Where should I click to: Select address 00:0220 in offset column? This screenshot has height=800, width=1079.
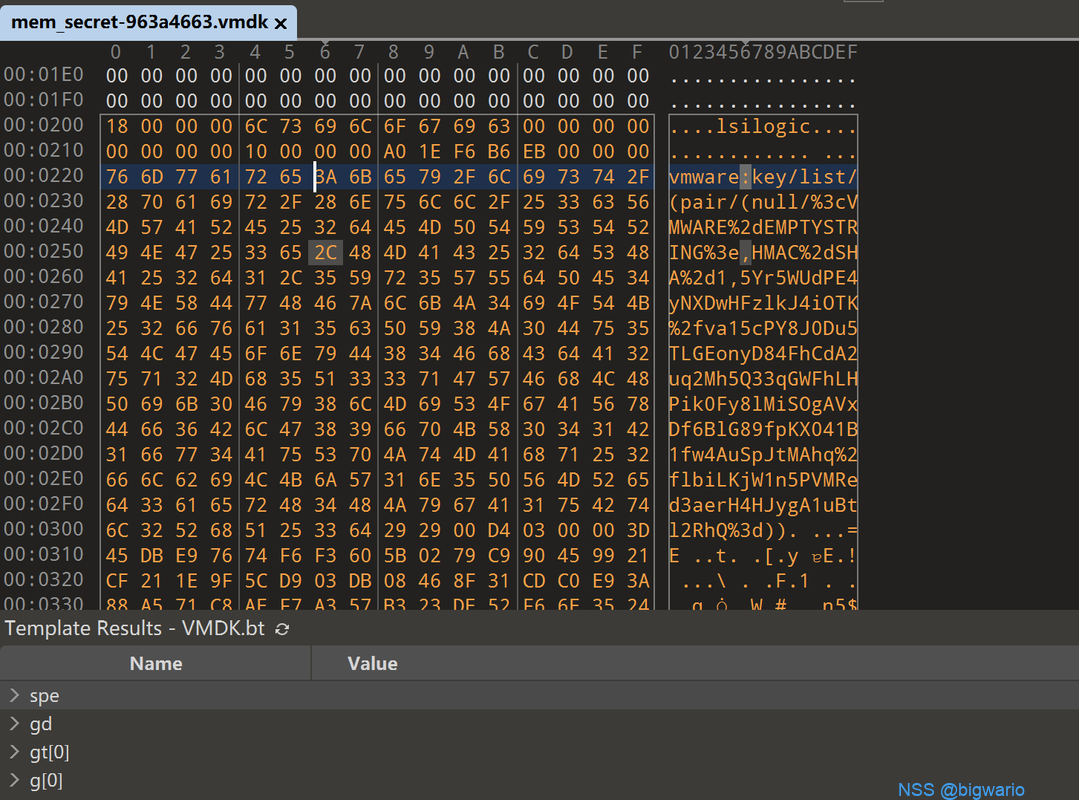coord(43,177)
